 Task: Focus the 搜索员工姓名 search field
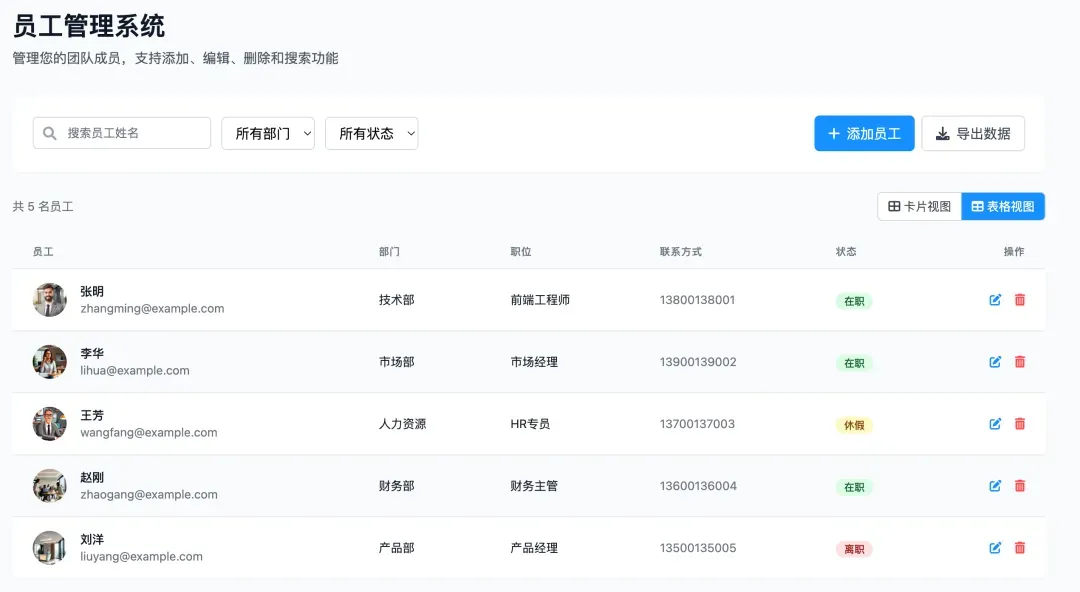122,133
